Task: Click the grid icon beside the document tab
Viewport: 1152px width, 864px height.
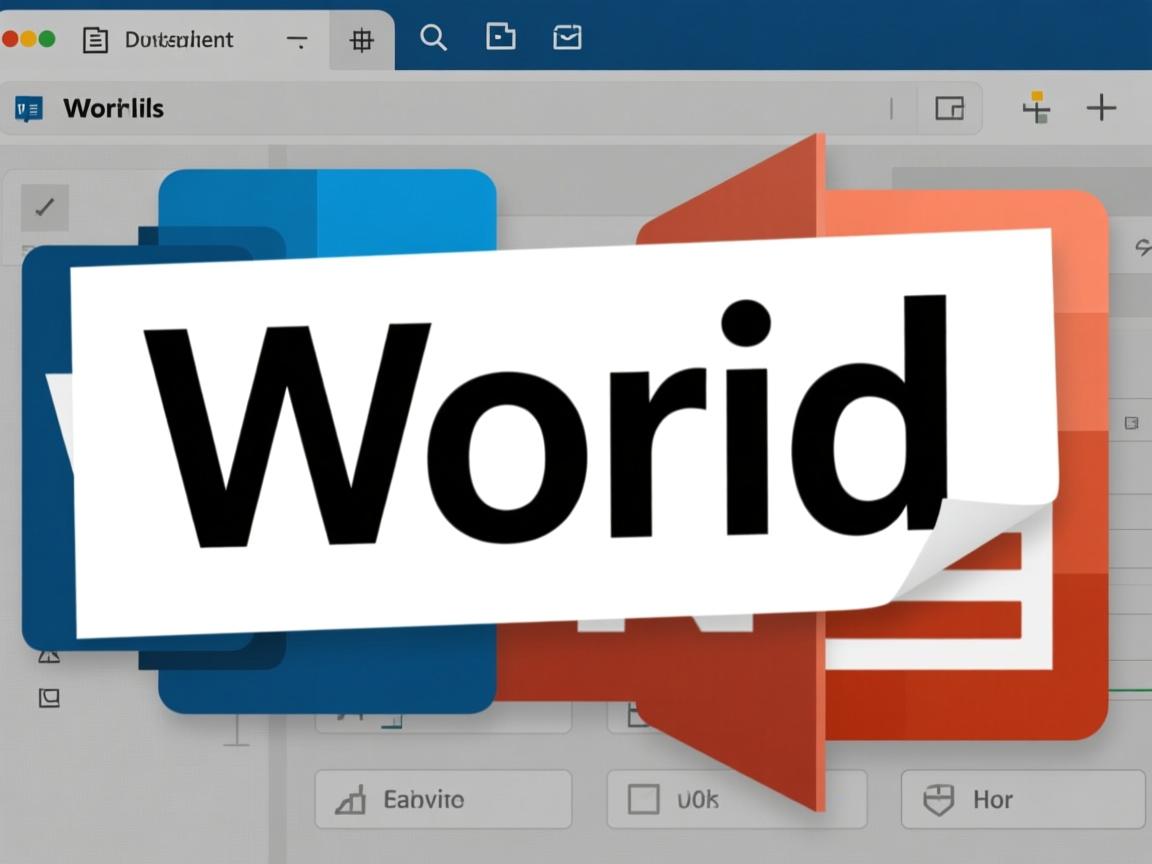Action: click(361, 40)
